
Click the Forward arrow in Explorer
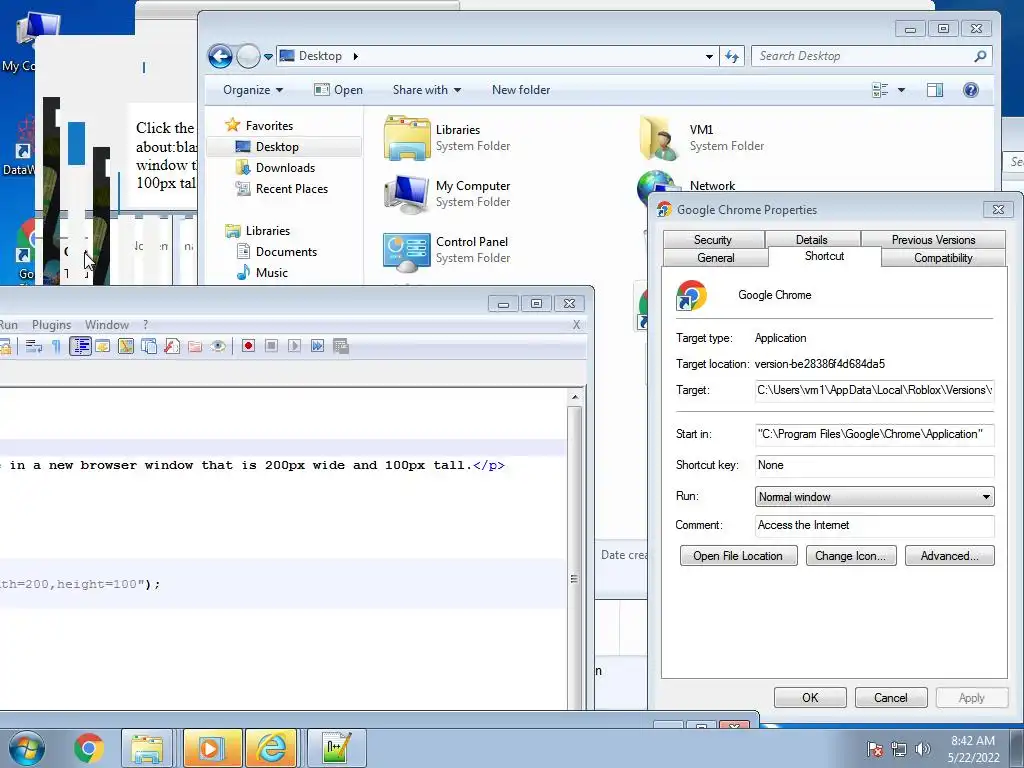point(248,56)
